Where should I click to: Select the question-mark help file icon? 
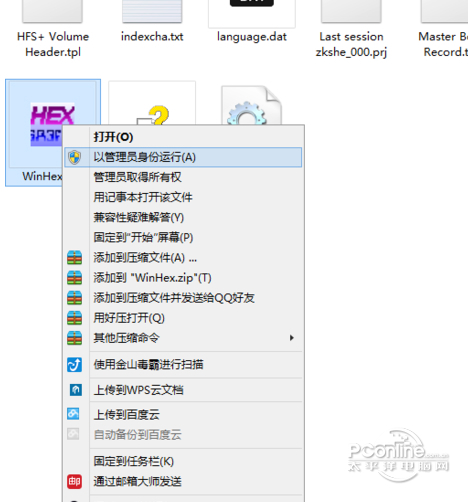tap(152, 103)
